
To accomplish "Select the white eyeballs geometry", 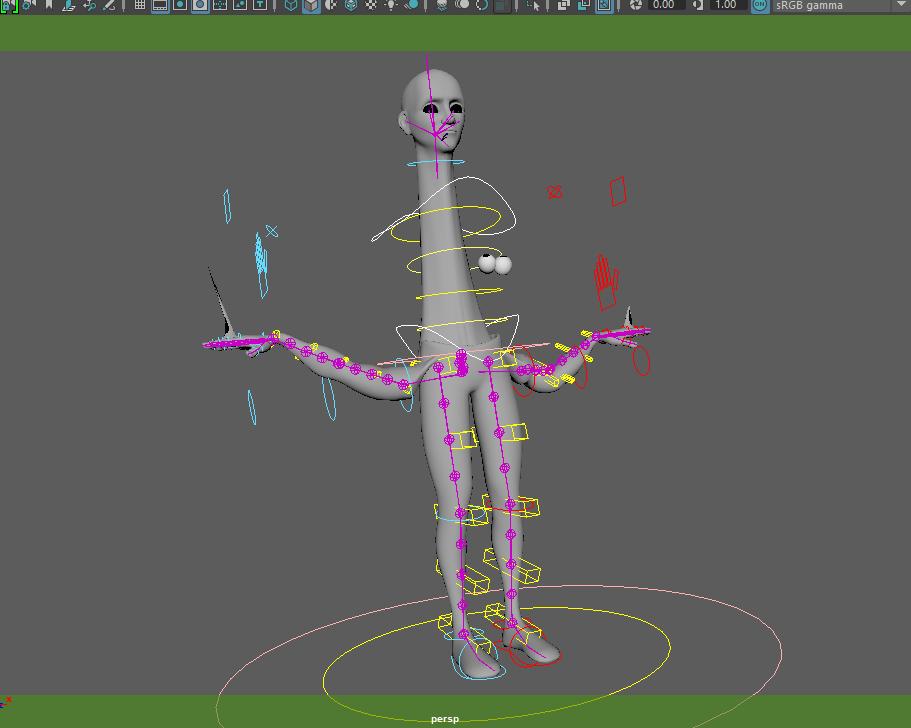I will point(495,264).
